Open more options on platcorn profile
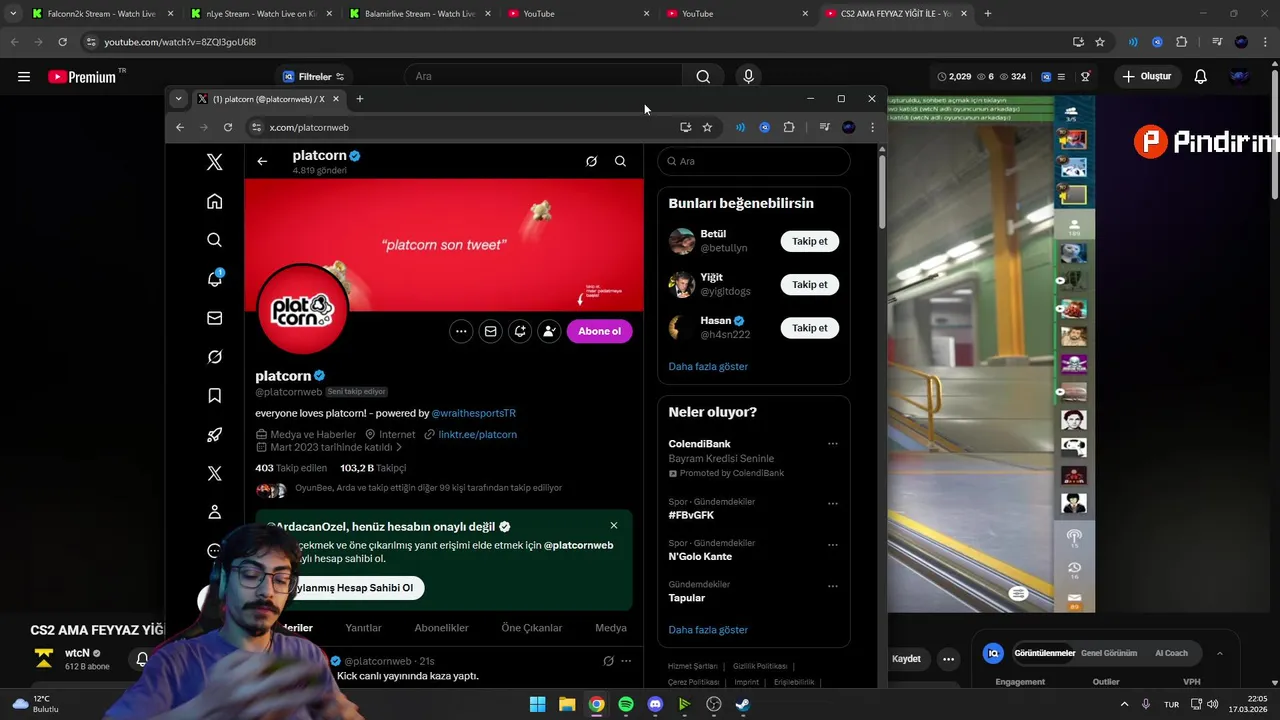Screen dimensions: 1280x720 click(x=461, y=331)
